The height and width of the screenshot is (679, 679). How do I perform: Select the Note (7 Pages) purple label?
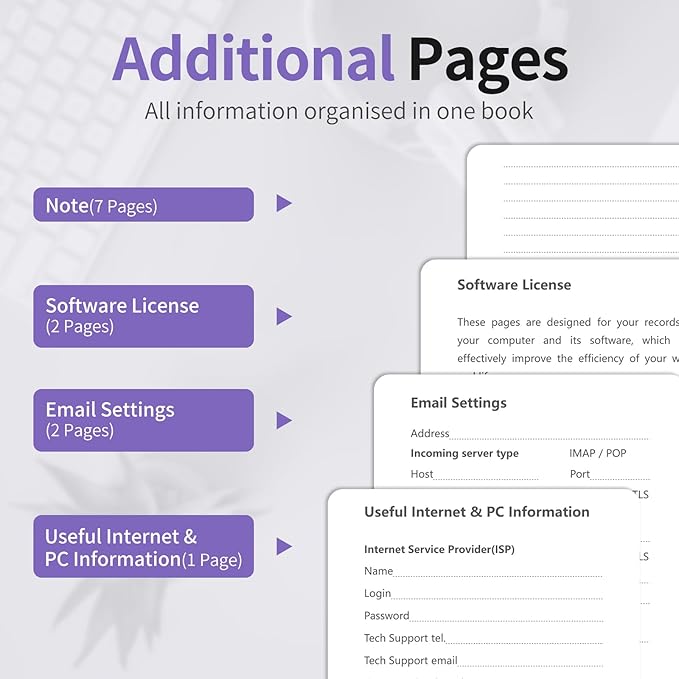tap(143, 205)
